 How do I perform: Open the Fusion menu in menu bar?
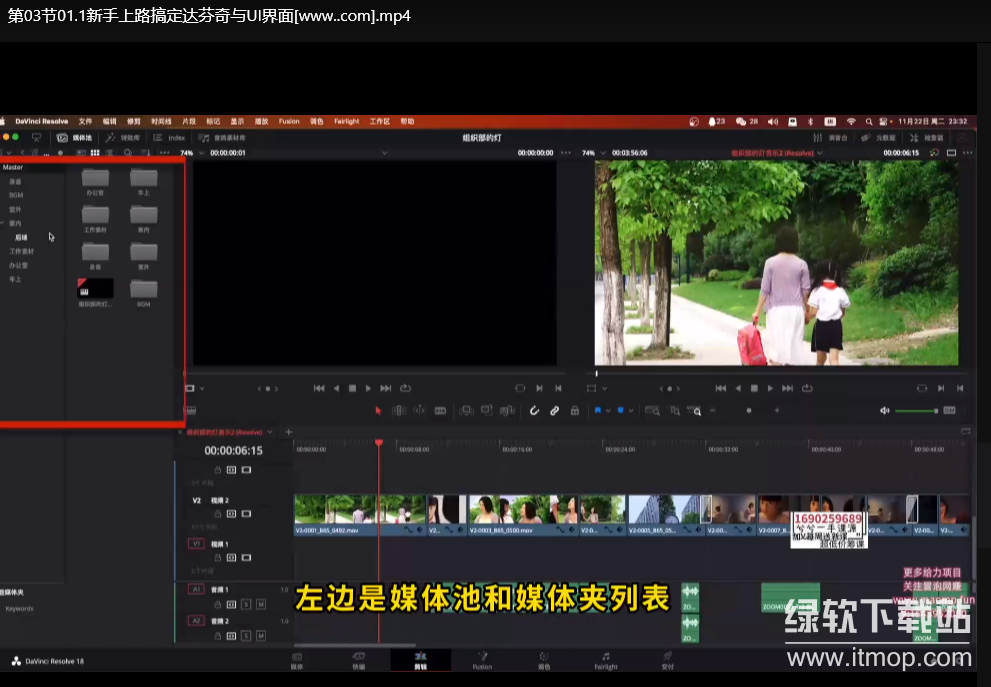click(289, 121)
